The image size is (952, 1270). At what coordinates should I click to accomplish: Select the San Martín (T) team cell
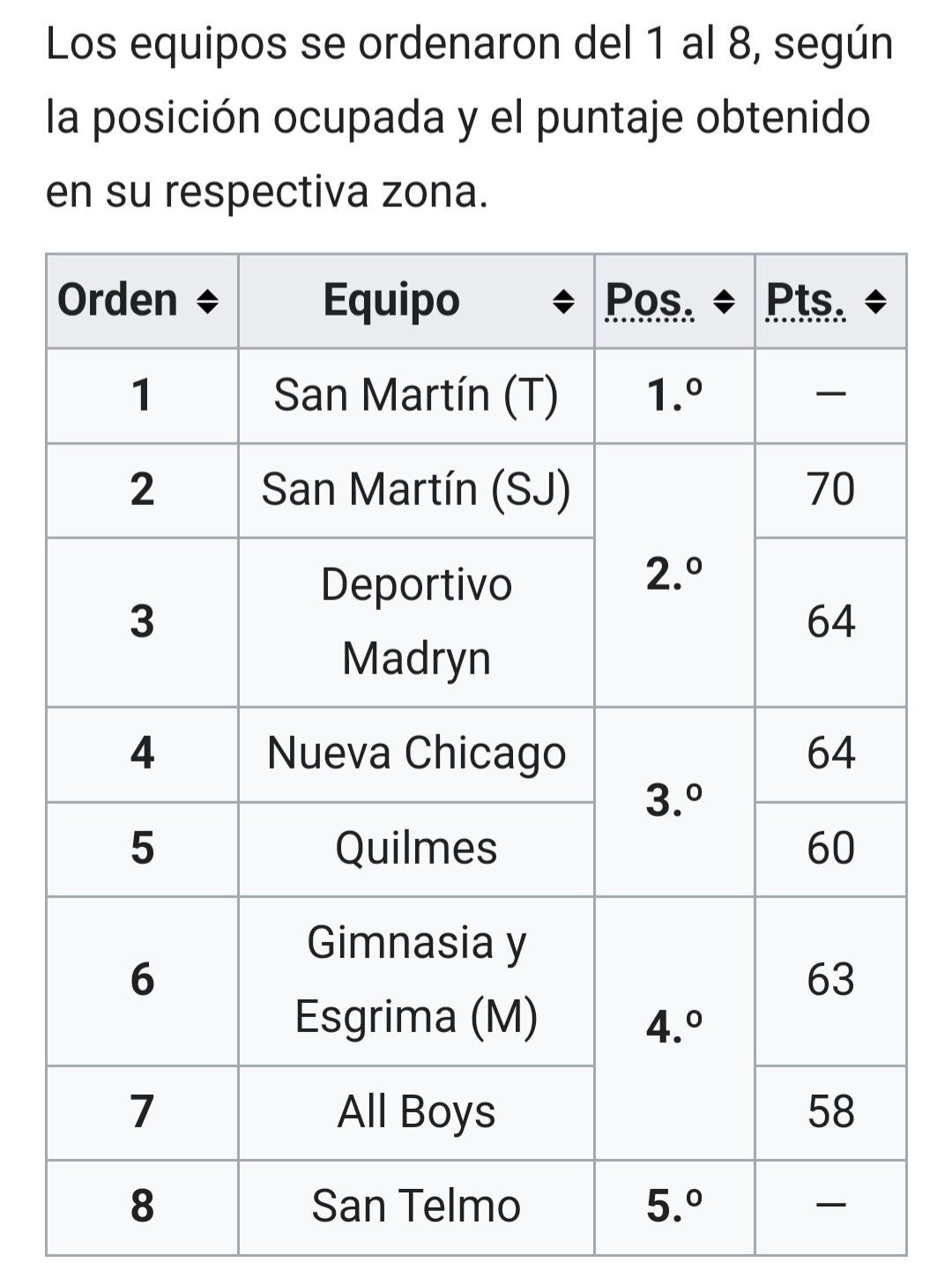pyautogui.click(x=416, y=396)
